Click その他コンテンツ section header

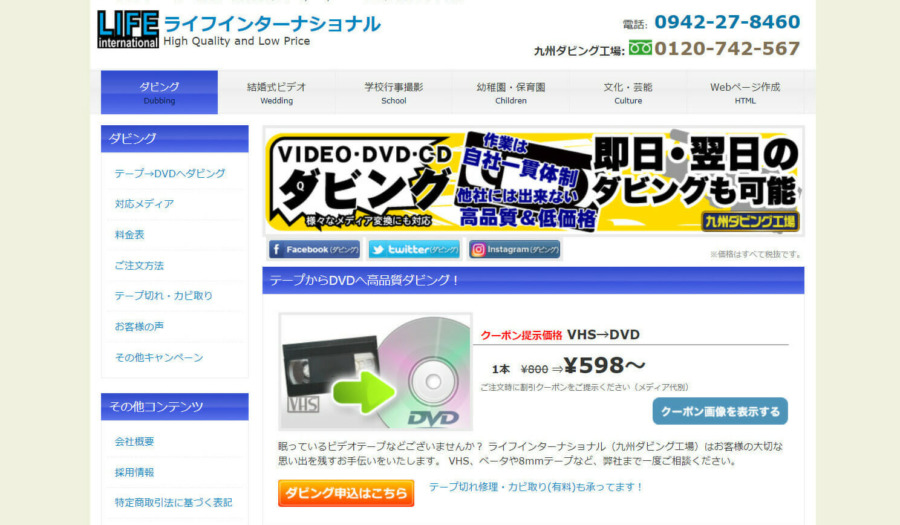point(174,407)
